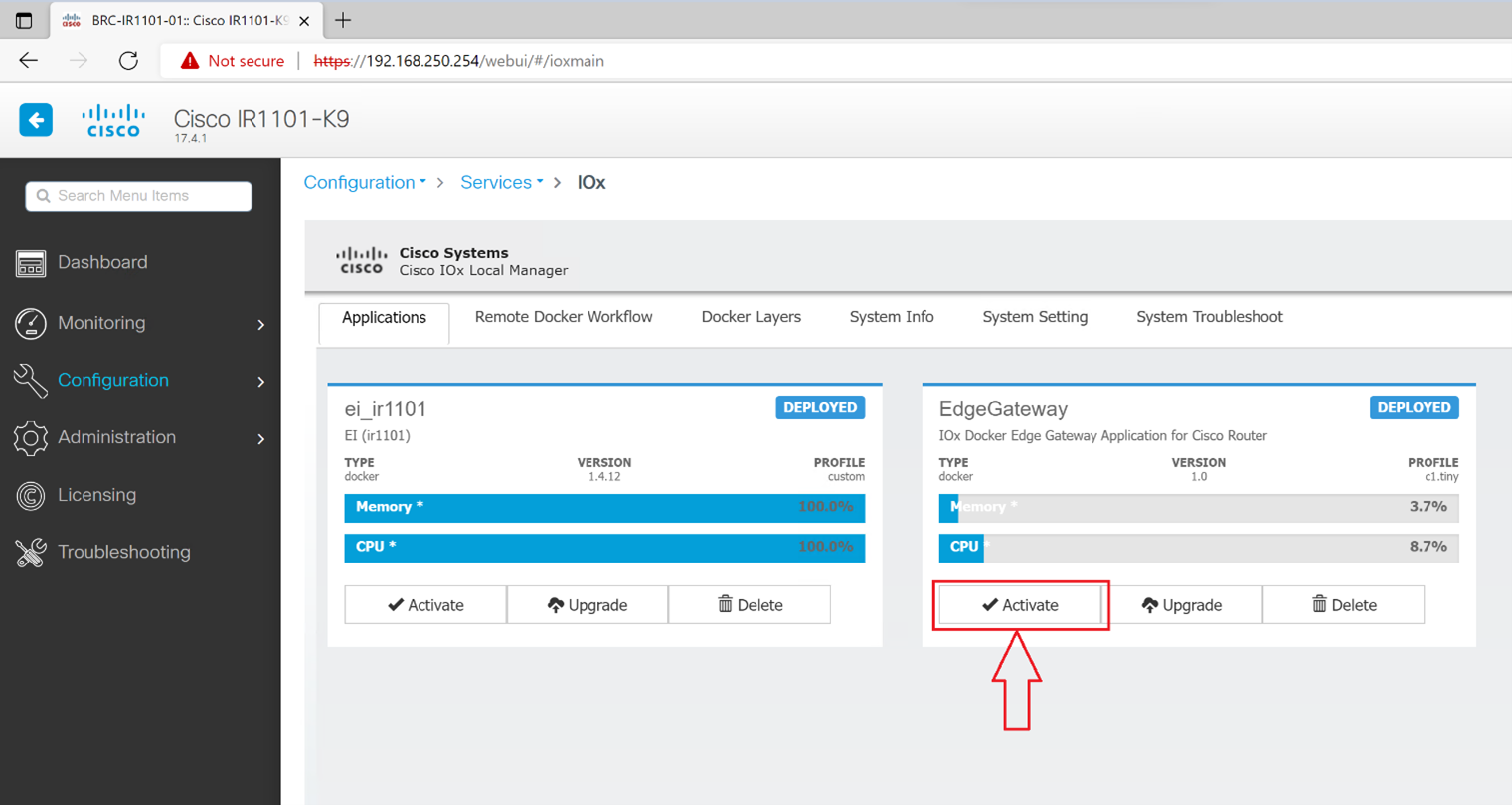Switch to the Docker Layers tab

pos(751,317)
